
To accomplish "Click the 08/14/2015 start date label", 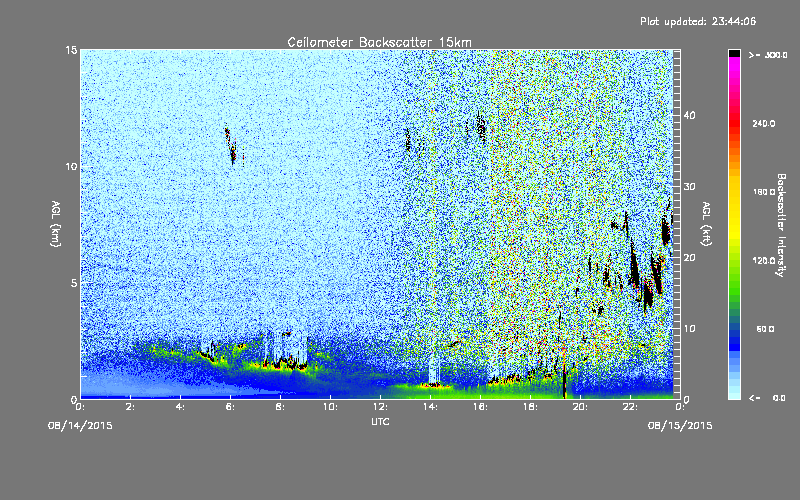I will (x=80, y=426).
